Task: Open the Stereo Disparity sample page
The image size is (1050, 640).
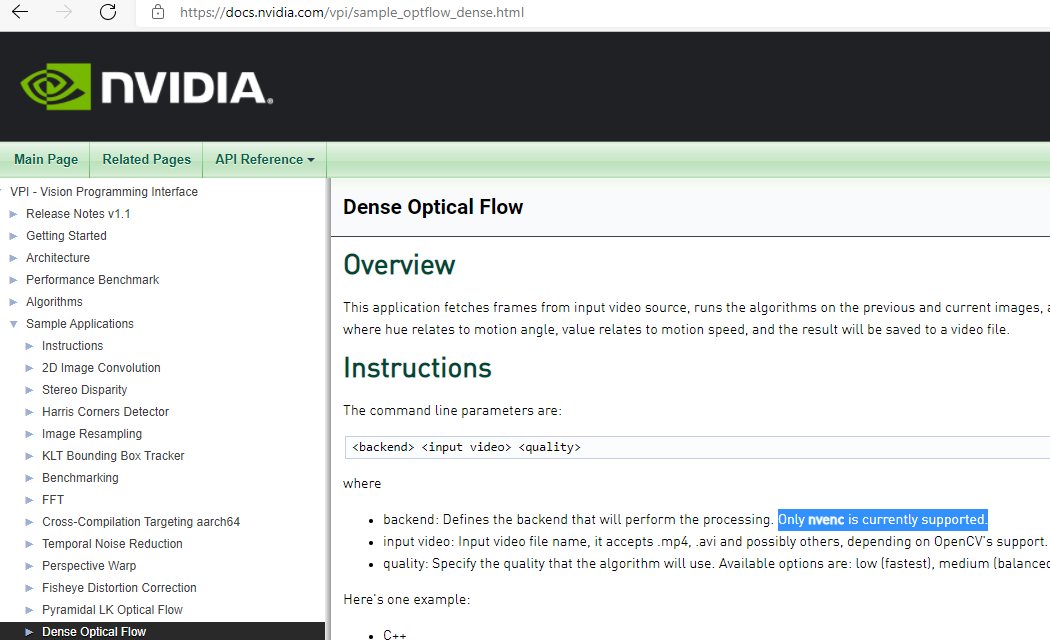Action: [84, 390]
